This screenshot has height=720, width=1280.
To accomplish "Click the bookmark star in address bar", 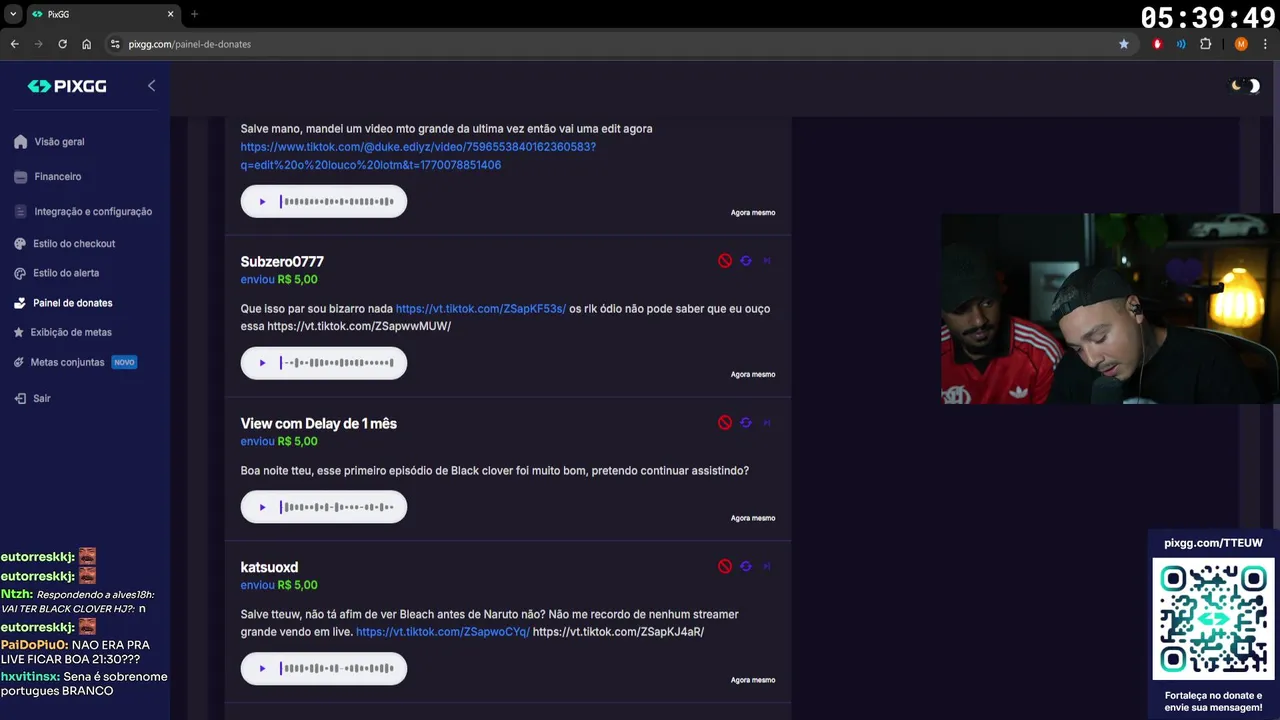I will point(1124,44).
